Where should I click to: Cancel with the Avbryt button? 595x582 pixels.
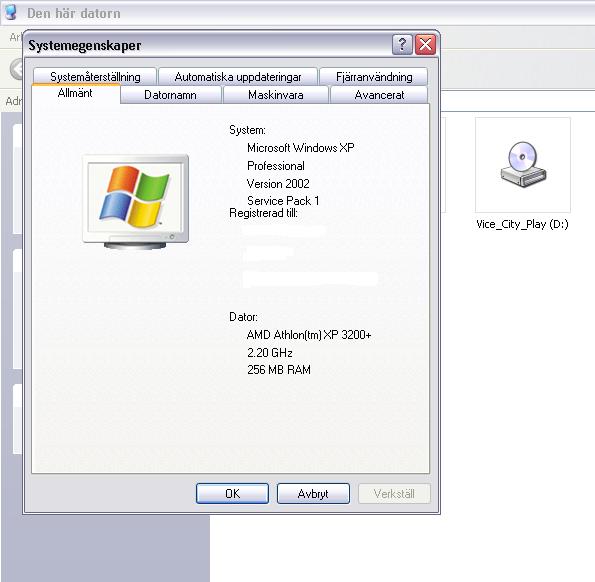(x=313, y=493)
